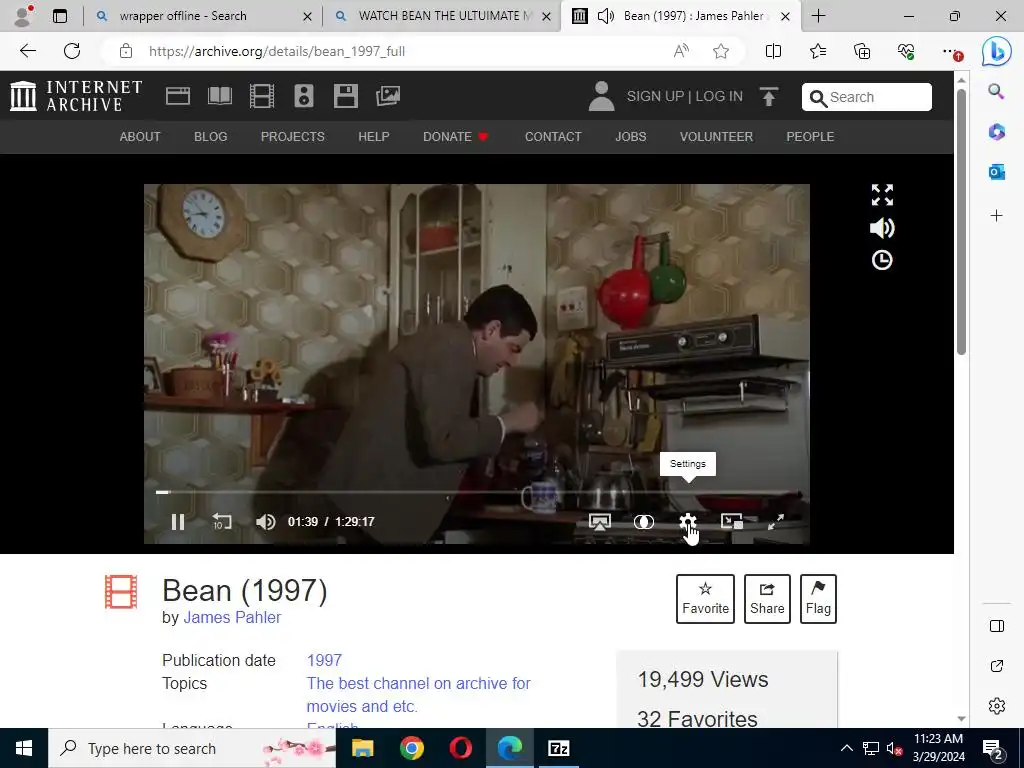This screenshot has height=768, width=1024.
Task: Open the Collections icon
Action: click(x=862, y=51)
